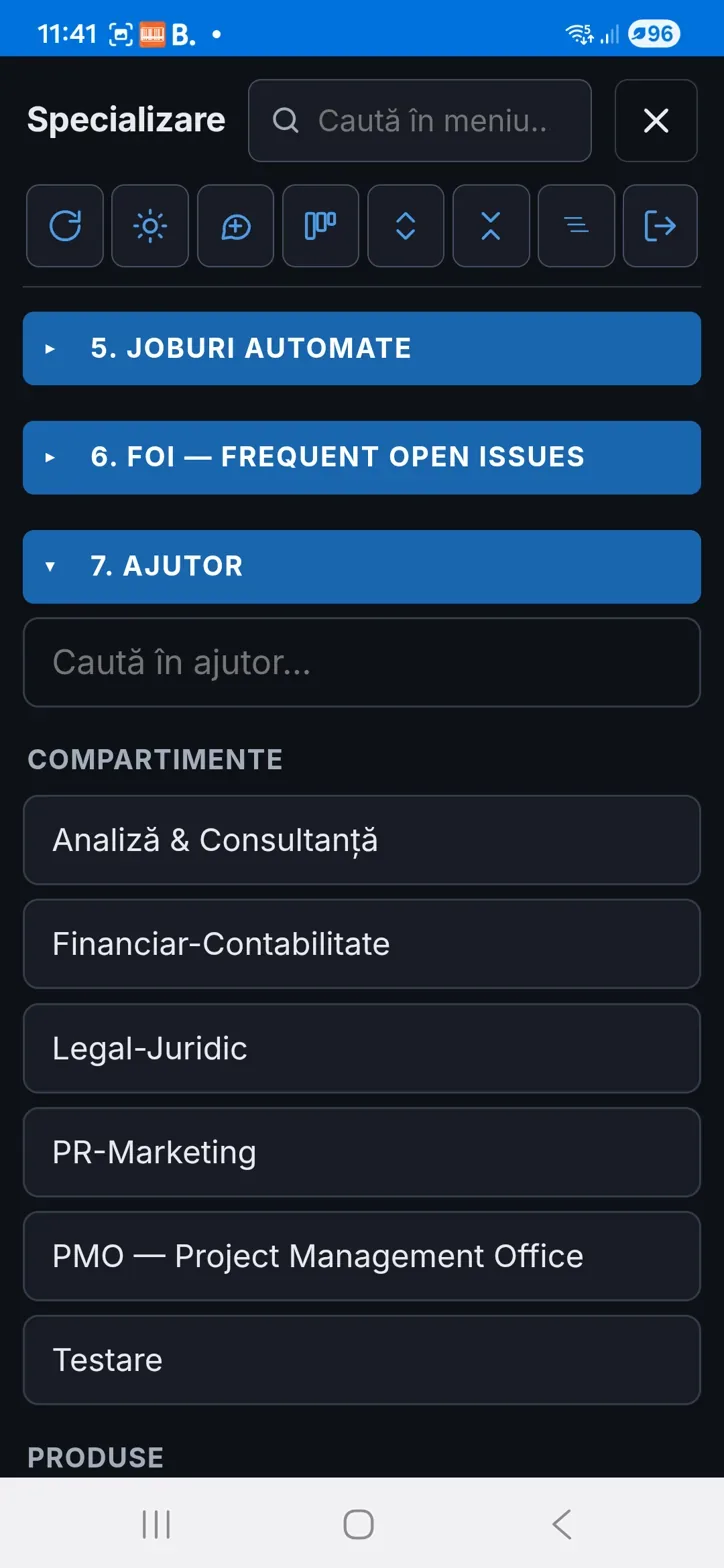
Task: Focus the Caută în meniu search field
Action: [420, 121]
